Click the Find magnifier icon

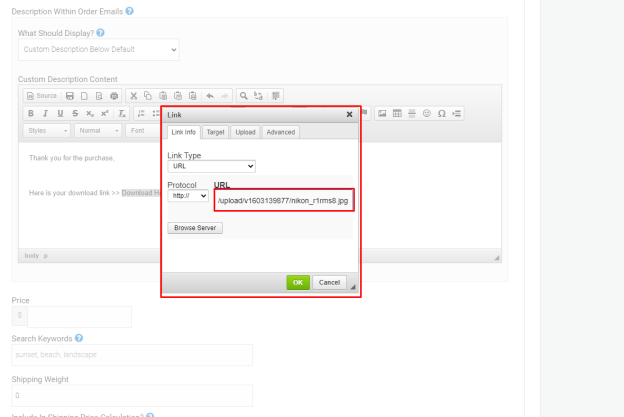[244, 96]
